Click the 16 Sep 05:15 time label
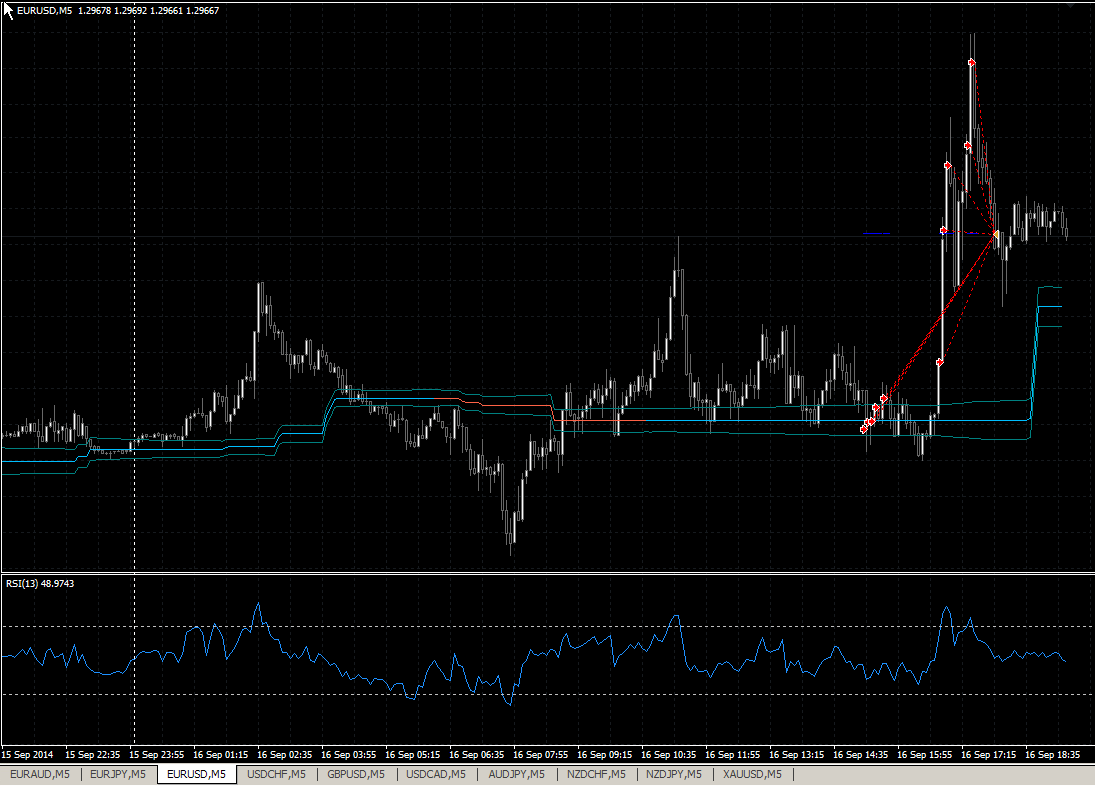The height and width of the screenshot is (786, 1095). (x=413, y=755)
